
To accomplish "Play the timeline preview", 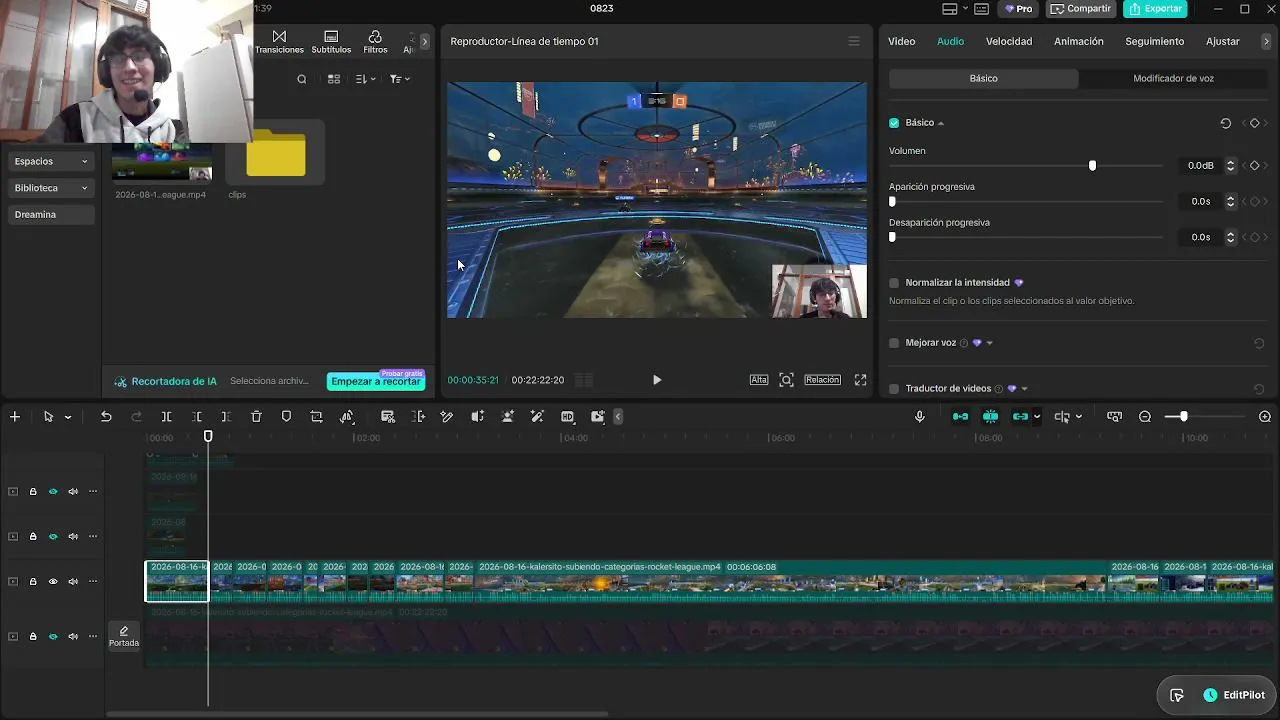I will point(657,380).
